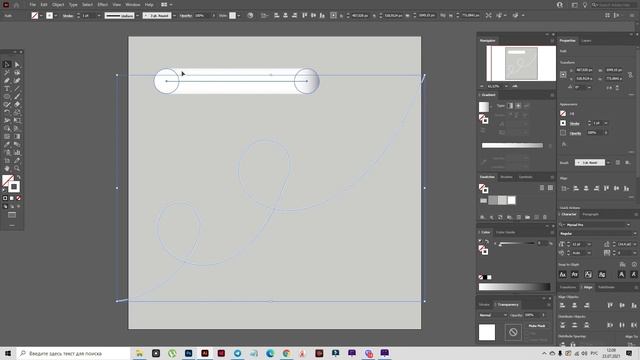Open the Window menu

coord(133,4)
